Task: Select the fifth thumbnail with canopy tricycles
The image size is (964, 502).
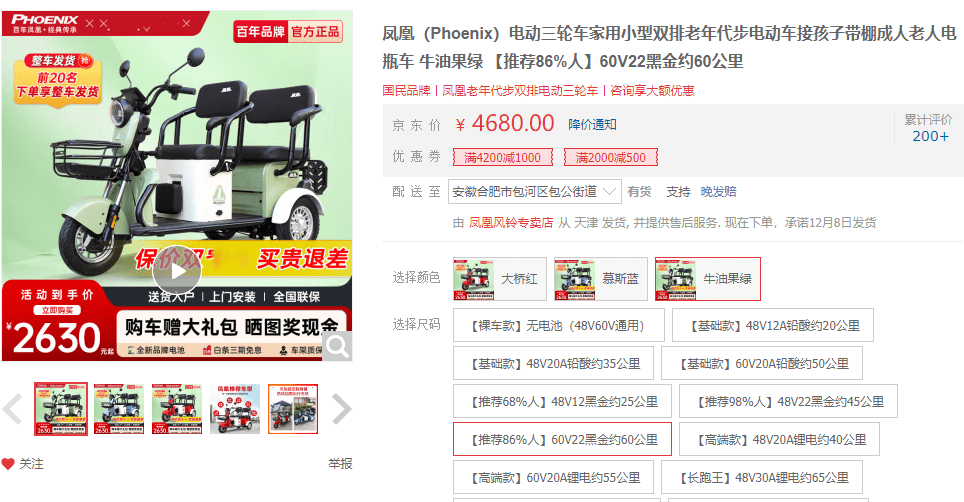Action: [x=293, y=409]
